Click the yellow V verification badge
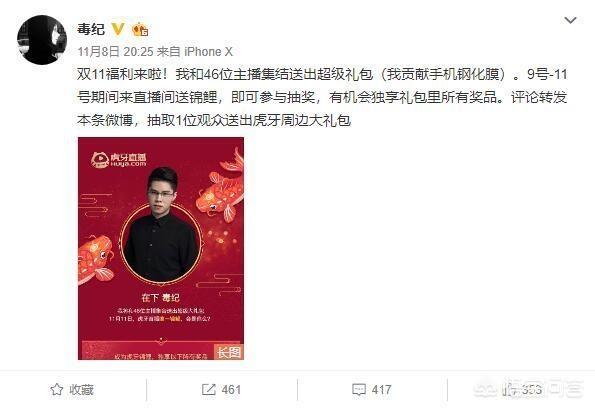 [x=118, y=29]
